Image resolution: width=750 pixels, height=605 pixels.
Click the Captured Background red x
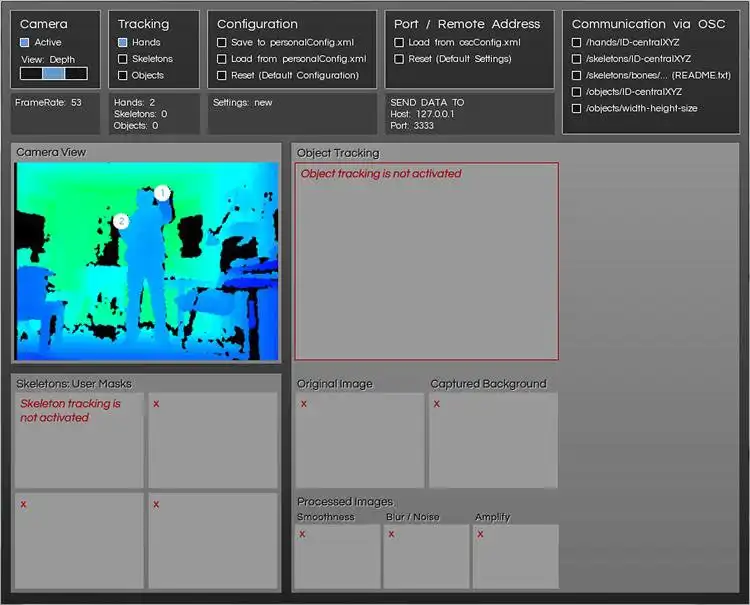(437, 404)
